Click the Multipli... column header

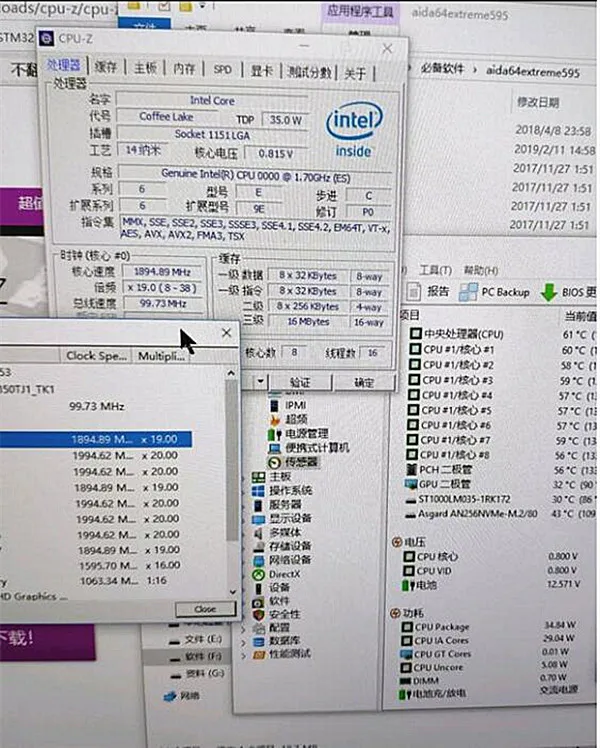point(161,356)
